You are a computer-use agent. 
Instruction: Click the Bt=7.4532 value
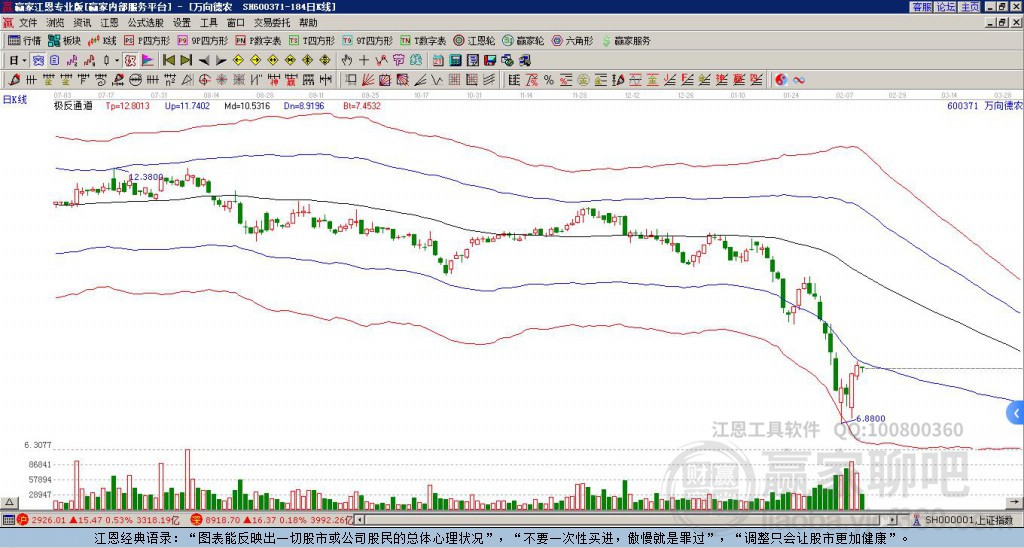point(362,106)
